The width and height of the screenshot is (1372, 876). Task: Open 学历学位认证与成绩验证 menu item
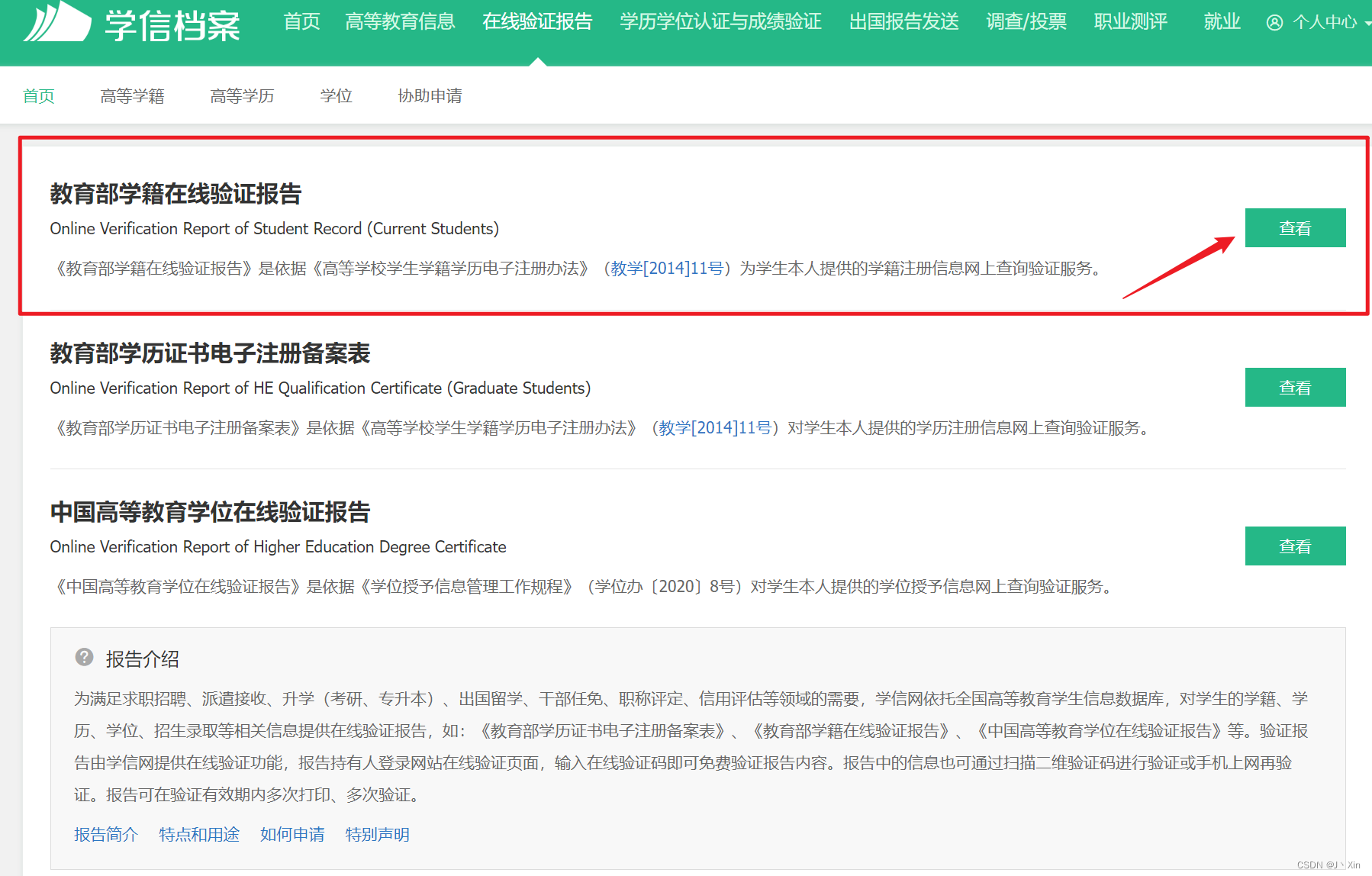(x=720, y=21)
